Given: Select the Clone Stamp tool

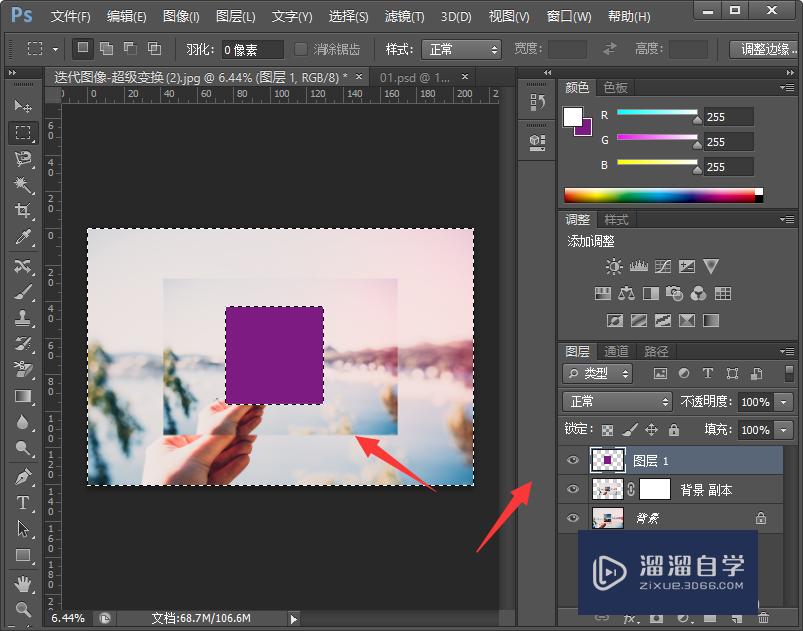Looking at the screenshot, I should 23,318.
